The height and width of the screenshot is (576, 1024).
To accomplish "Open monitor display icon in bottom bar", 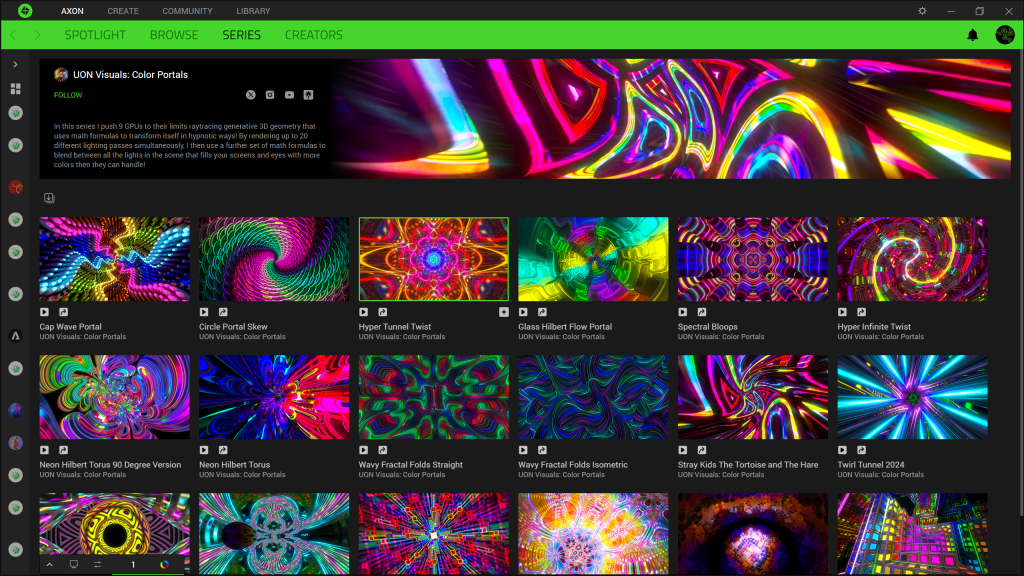I will (x=74, y=564).
